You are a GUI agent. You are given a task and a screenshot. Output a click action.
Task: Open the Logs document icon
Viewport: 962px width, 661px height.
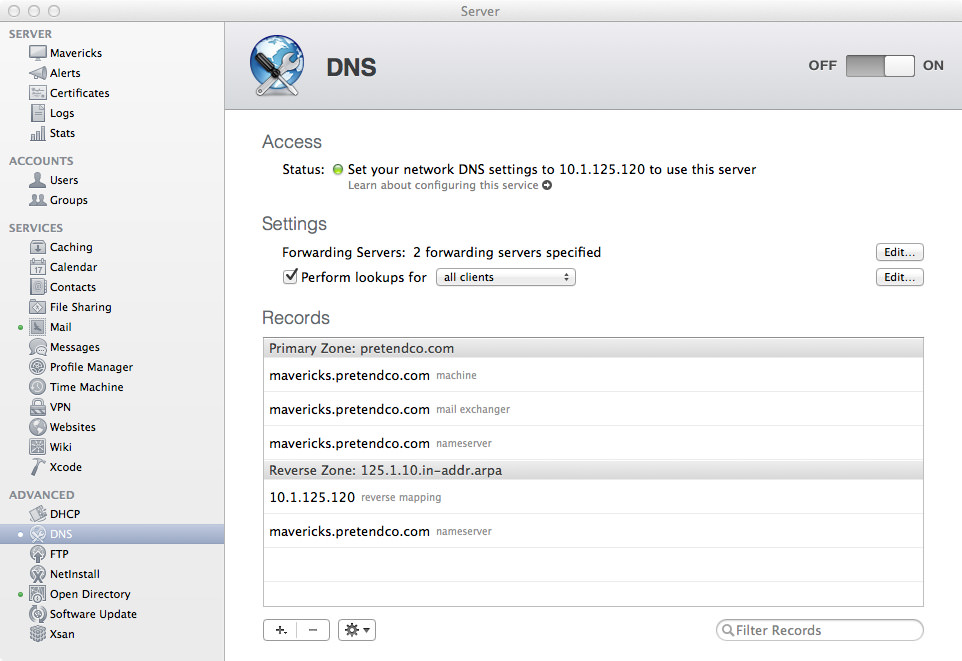coord(37,113)
